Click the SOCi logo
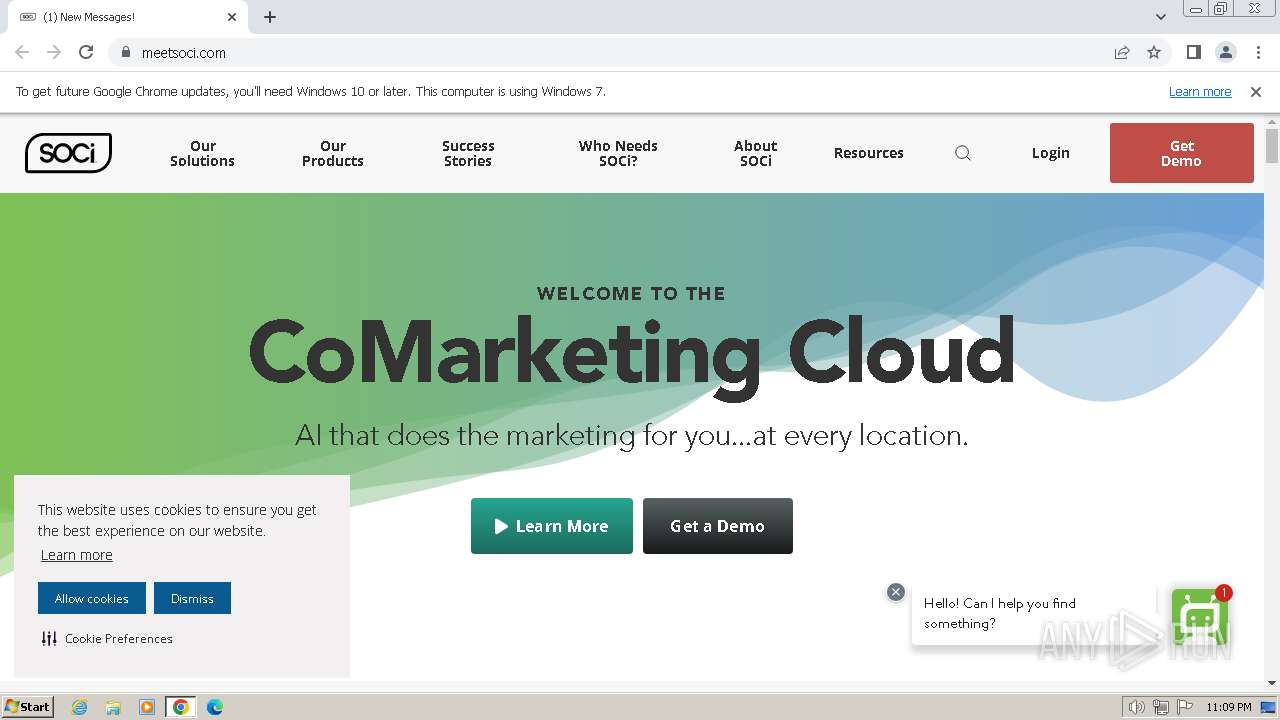The width and height of the screenshot is (1280, 720). (68, 153)
